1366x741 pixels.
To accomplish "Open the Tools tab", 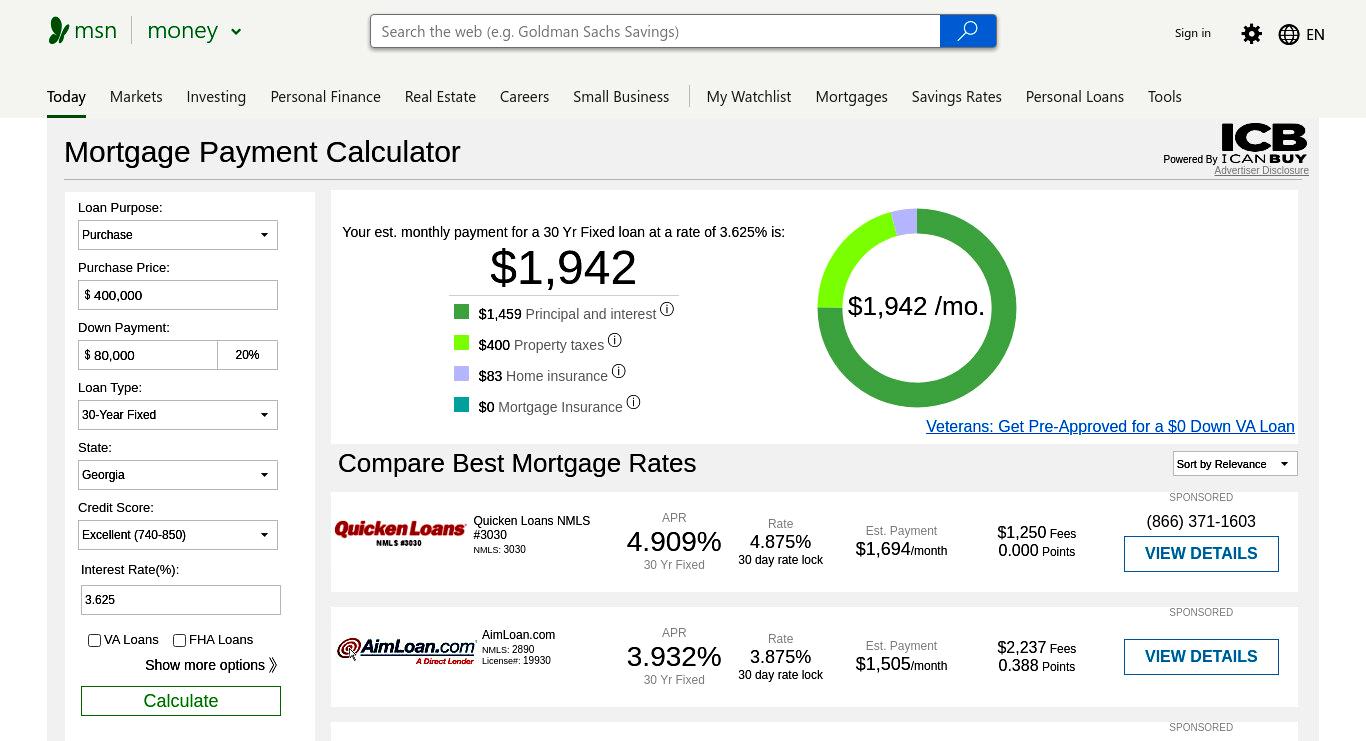I will tap(1164, 97).
